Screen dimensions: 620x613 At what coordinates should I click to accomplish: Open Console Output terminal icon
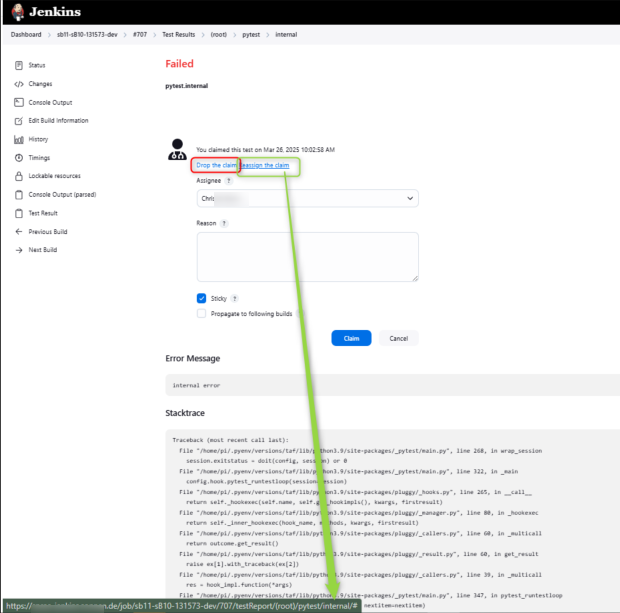19,102
